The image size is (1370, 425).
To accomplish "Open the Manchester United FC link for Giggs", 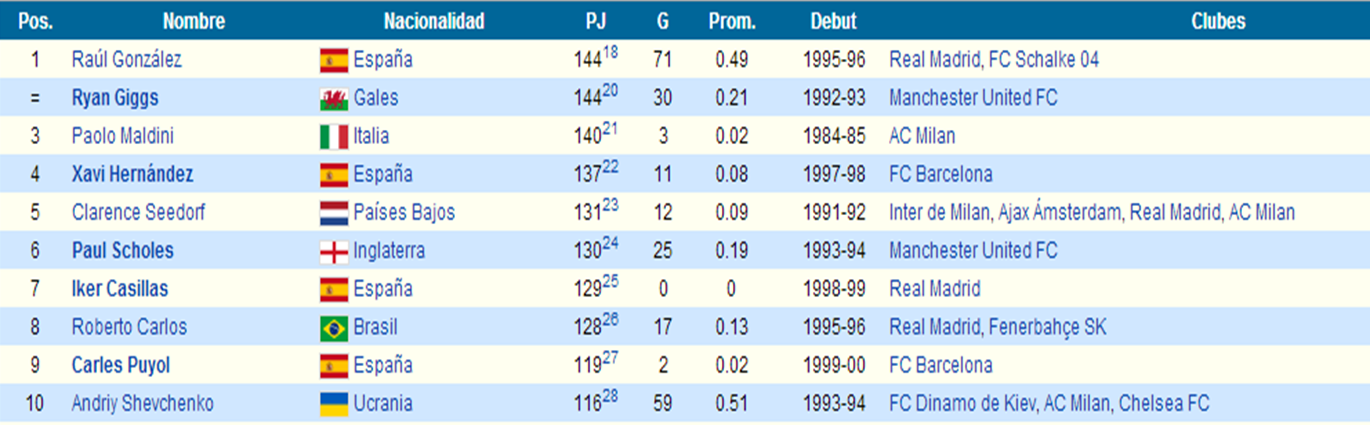I will point(972,98).
